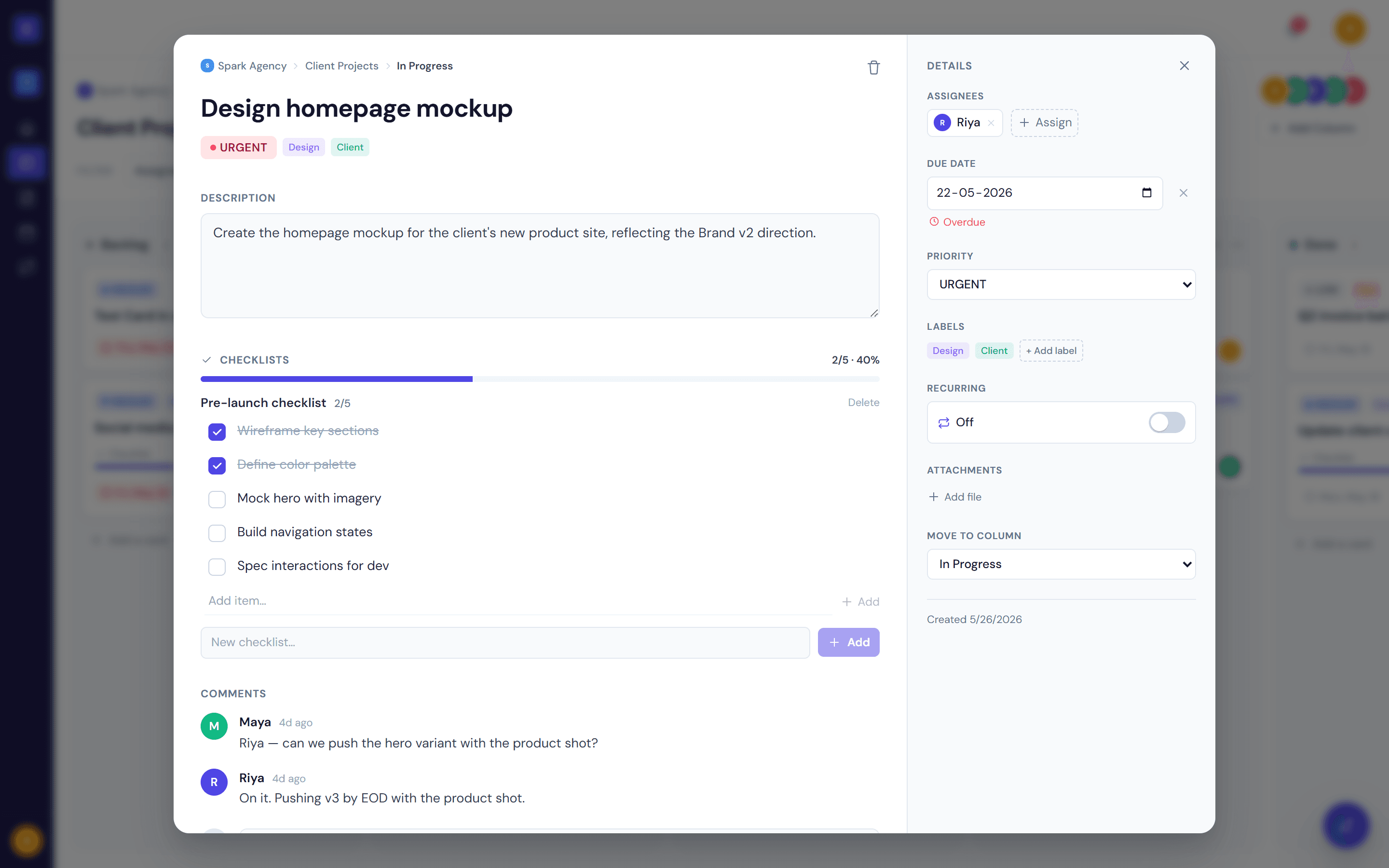Click the plus icon beside Add file

coord(933,497)
